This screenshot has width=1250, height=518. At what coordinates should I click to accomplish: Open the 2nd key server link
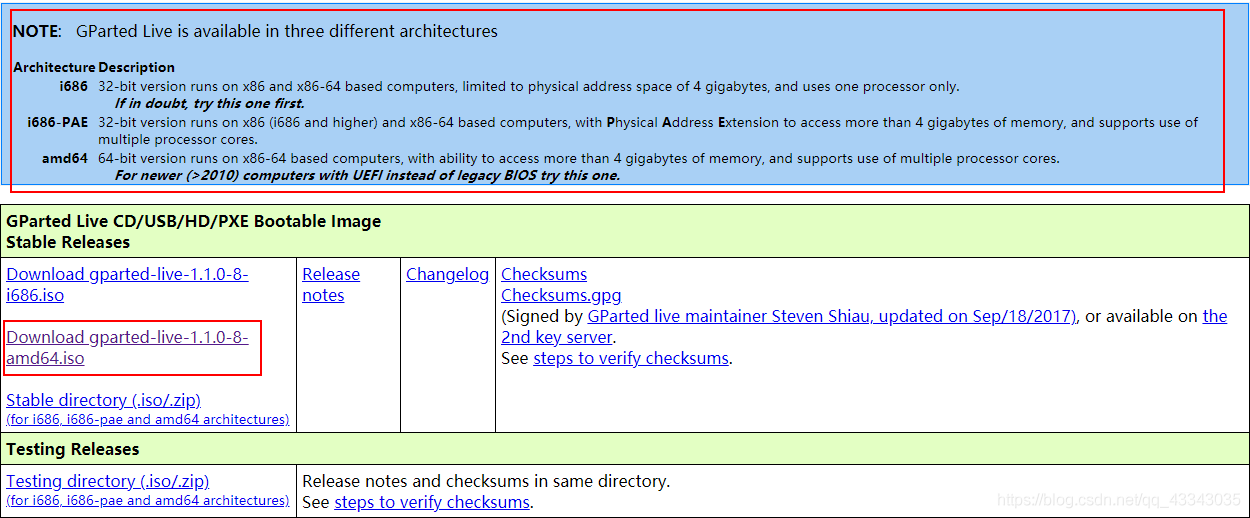[864, 327]
